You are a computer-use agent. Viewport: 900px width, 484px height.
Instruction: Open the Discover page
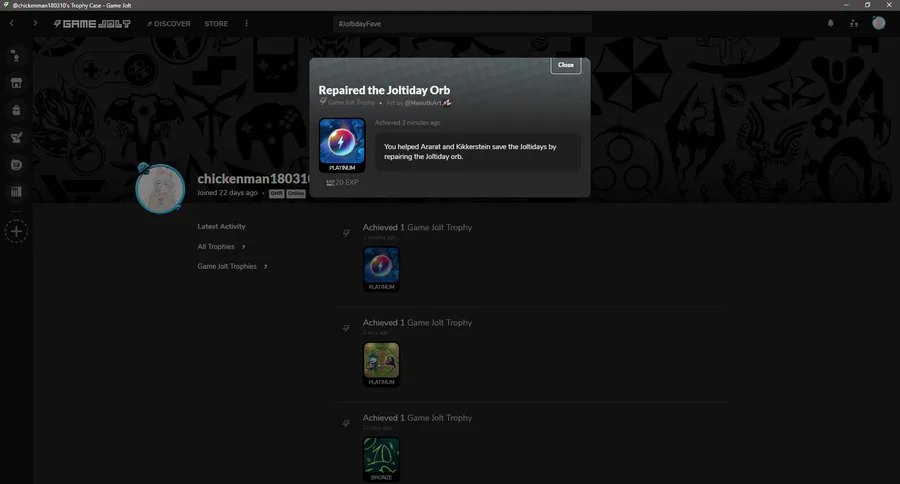coord(169,24)
